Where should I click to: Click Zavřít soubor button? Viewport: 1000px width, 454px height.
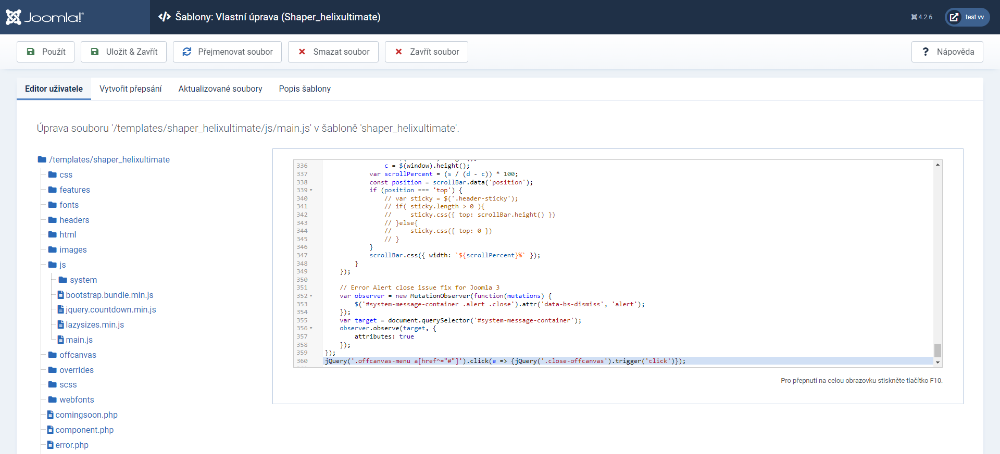(x=427, y=52)
